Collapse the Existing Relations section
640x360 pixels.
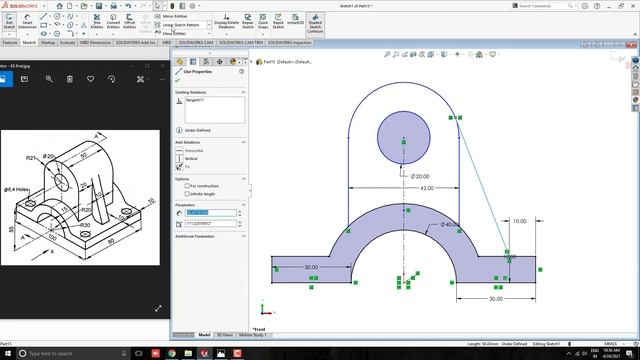pos(244,92)
